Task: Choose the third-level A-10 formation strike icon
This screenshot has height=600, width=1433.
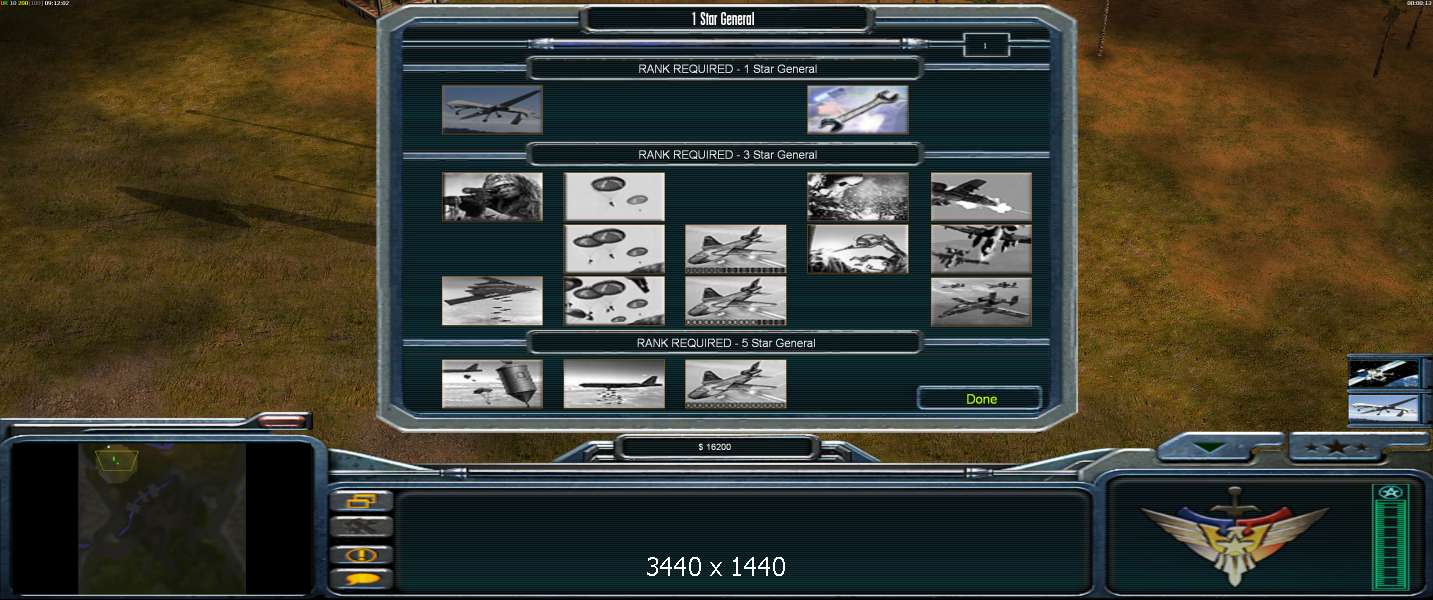Action: 981,301
